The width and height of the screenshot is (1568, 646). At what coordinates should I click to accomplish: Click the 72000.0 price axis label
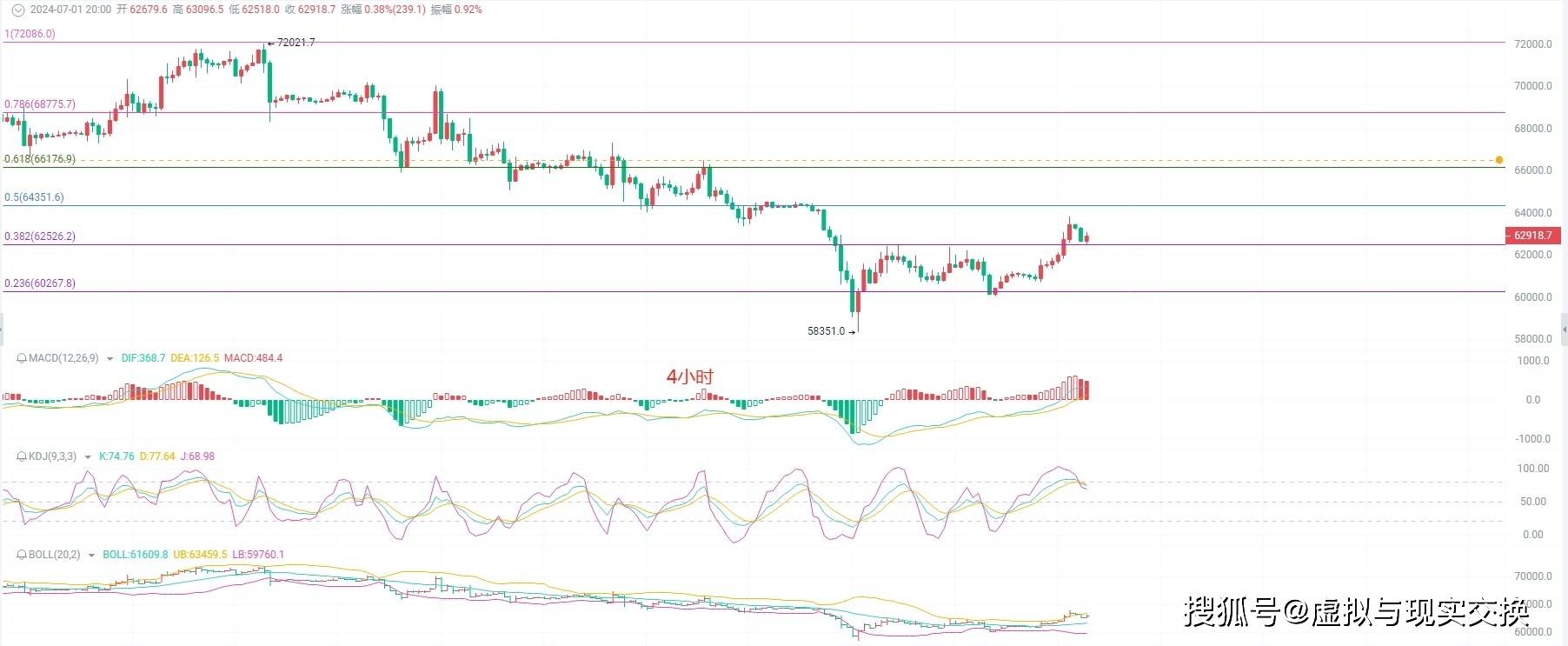(1533, 44)
